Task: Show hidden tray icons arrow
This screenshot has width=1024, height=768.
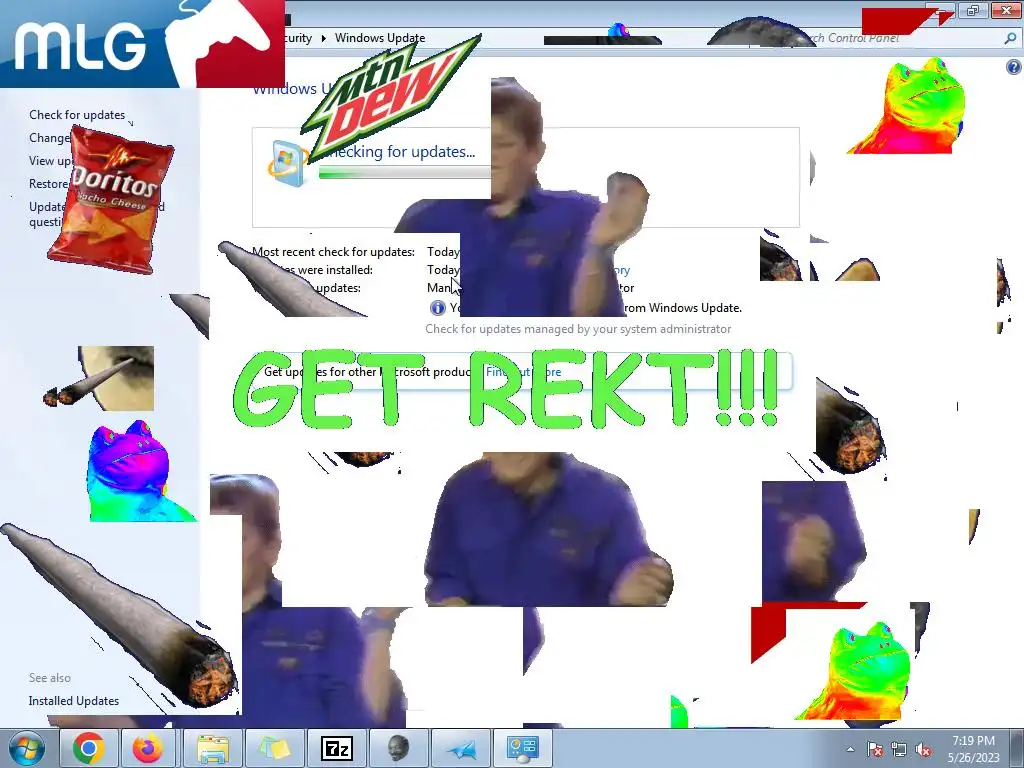Action: (850, 749)
